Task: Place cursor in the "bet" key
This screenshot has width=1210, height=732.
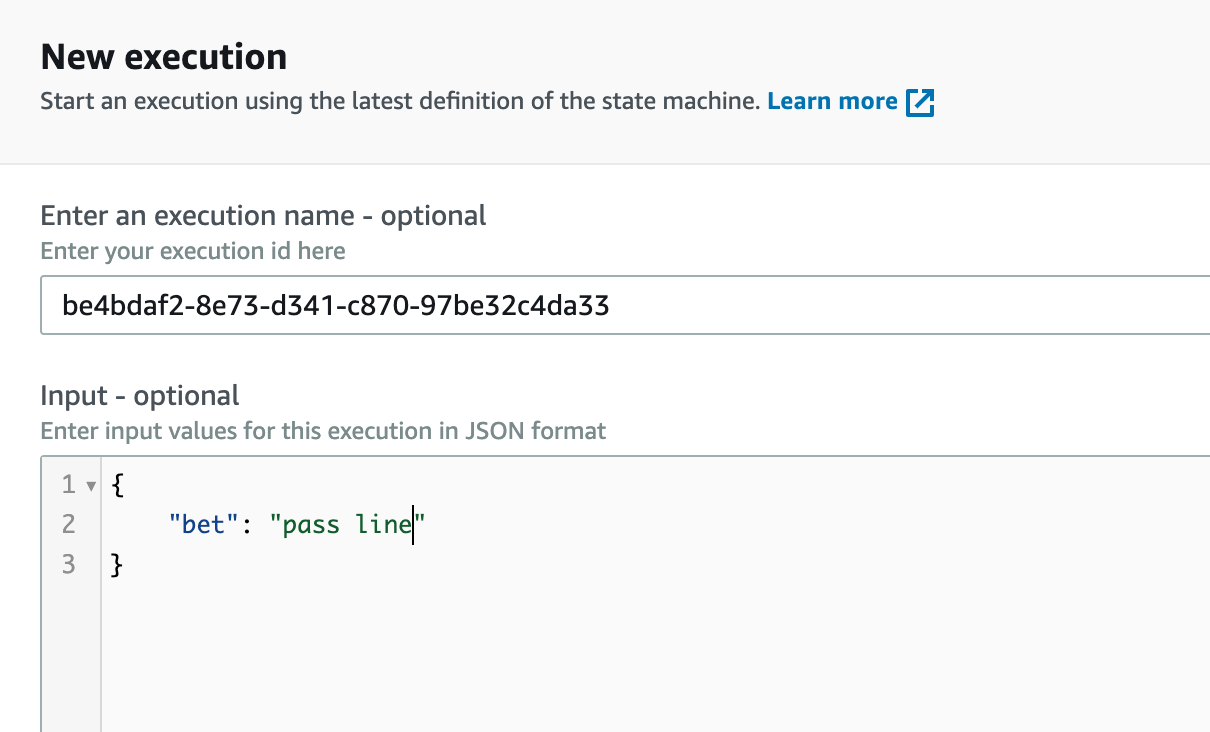Action: pos(198,524)
